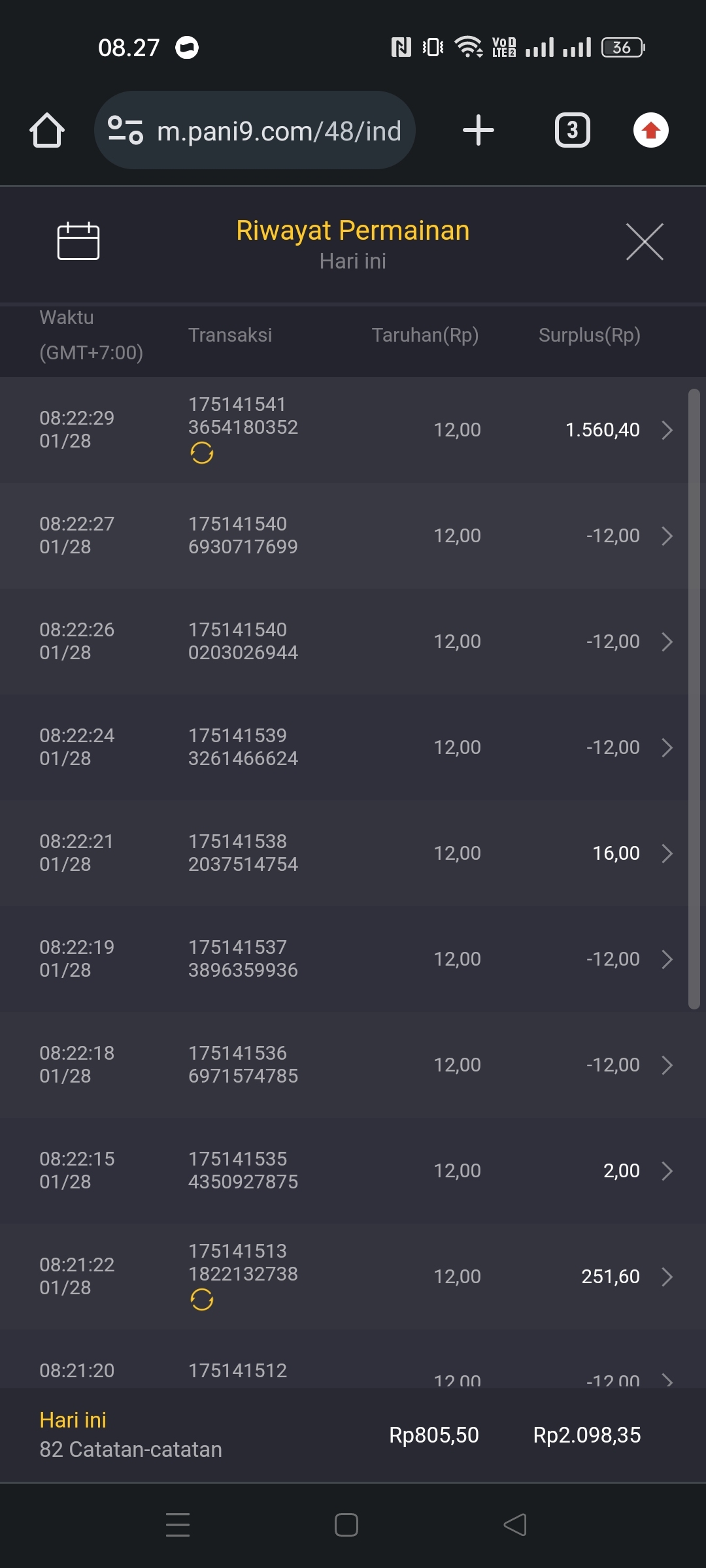Open a new browser tab with plus

pos(478,130)
